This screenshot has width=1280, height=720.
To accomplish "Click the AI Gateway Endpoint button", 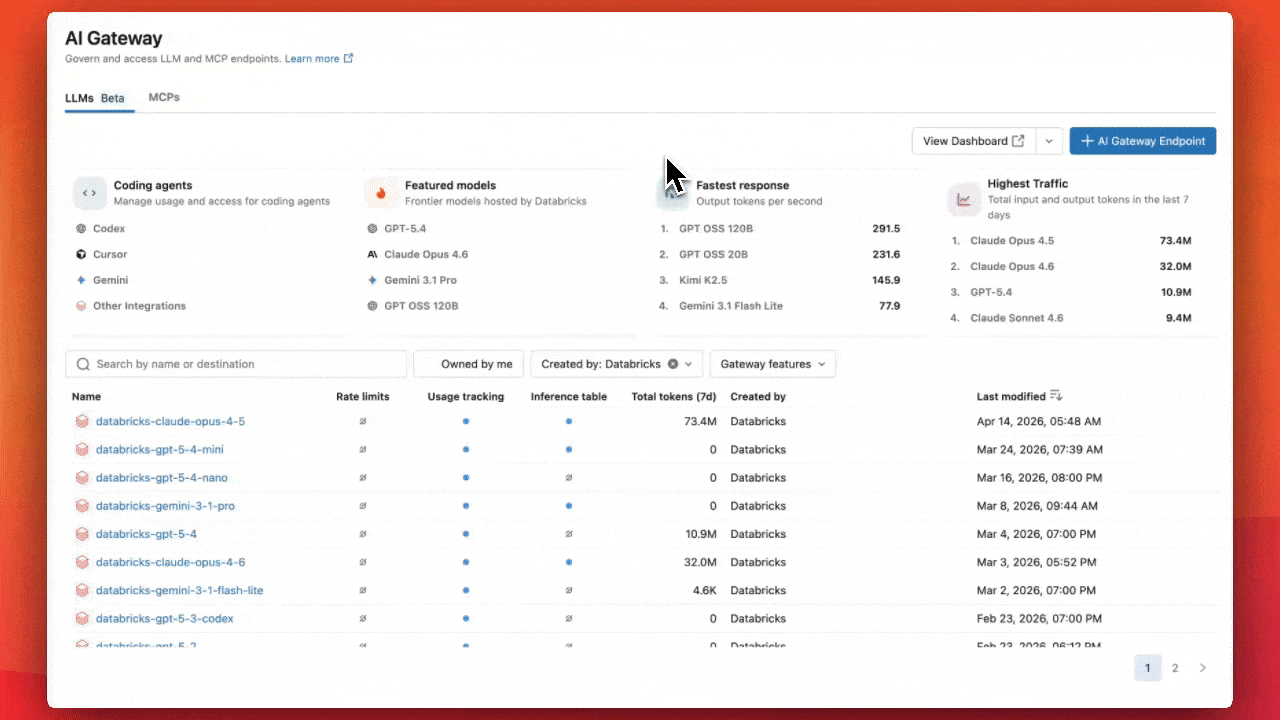I will click(x=1142, y=140).
